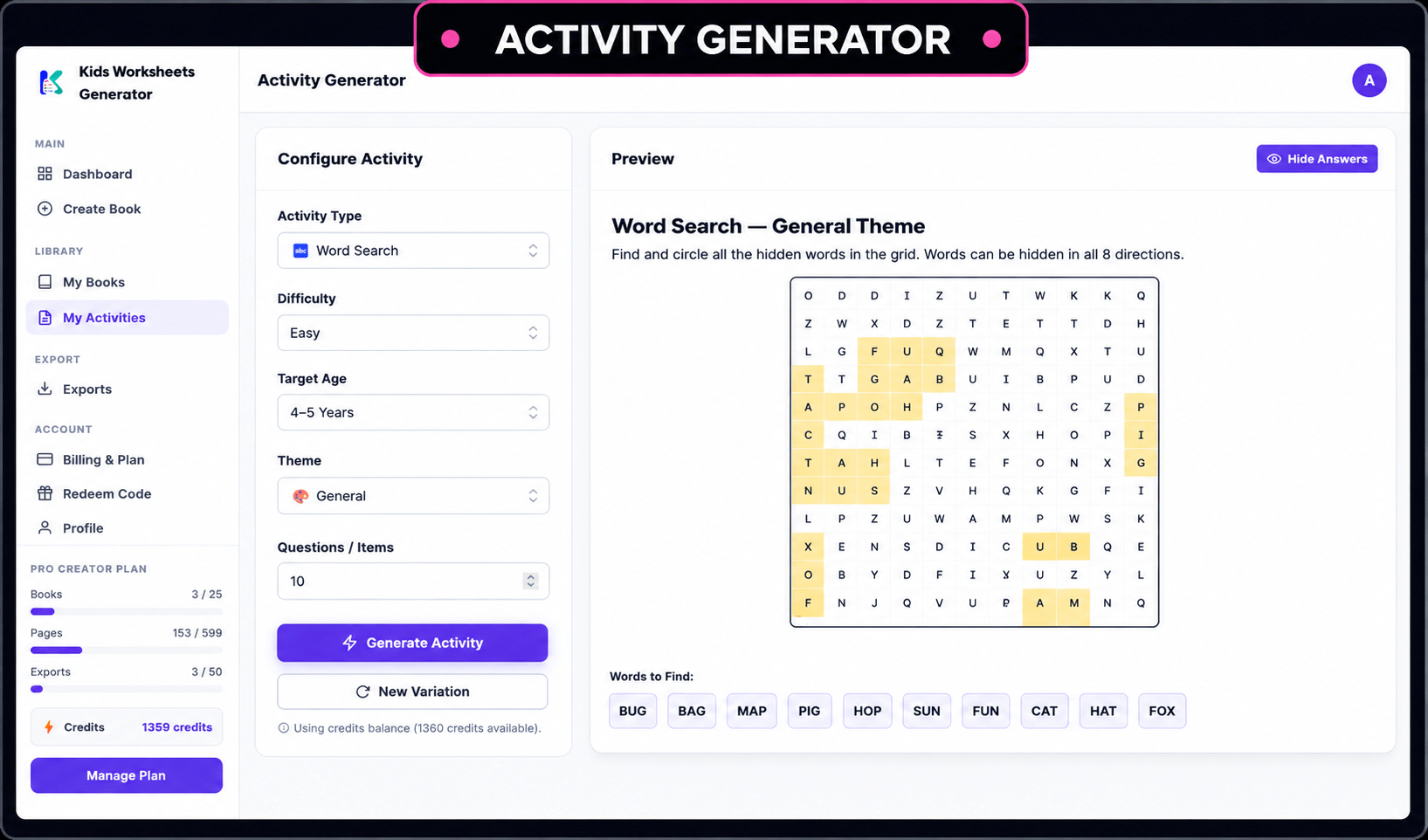This screenshot has width=1428, height=840.
Task: Click the Redeem Code gift icon
Action: pyautogui.click(x=45, y=493)
